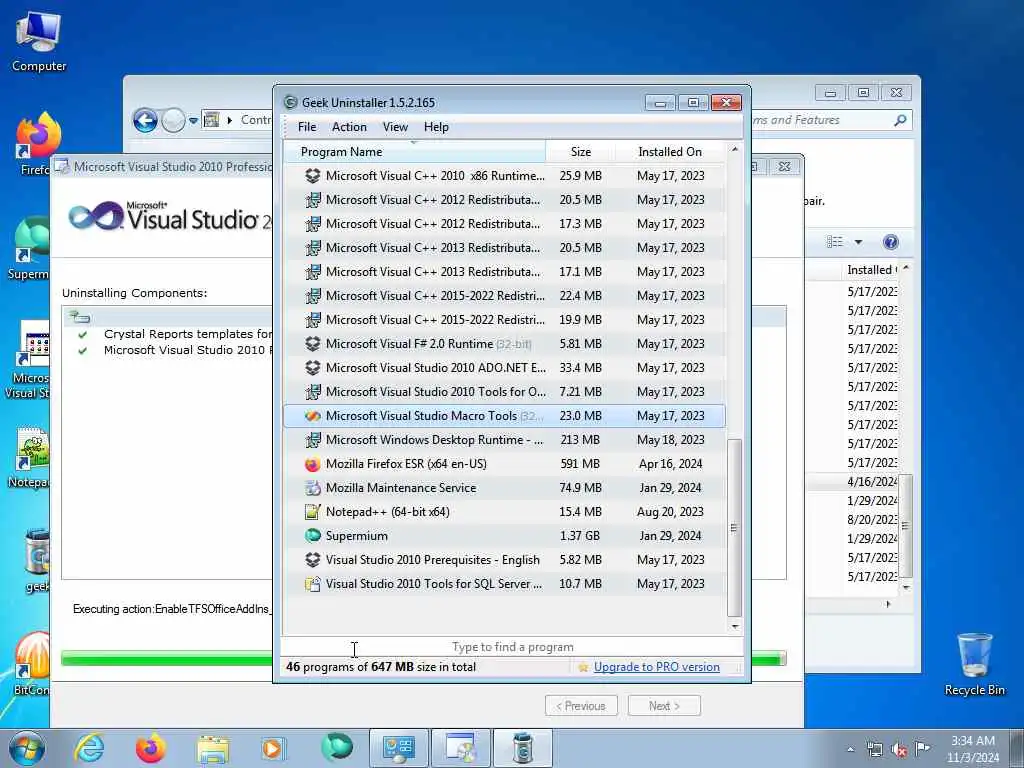Click the 591 MB size value
This screenshot has height=768, width=1024.
click(580, 464)
